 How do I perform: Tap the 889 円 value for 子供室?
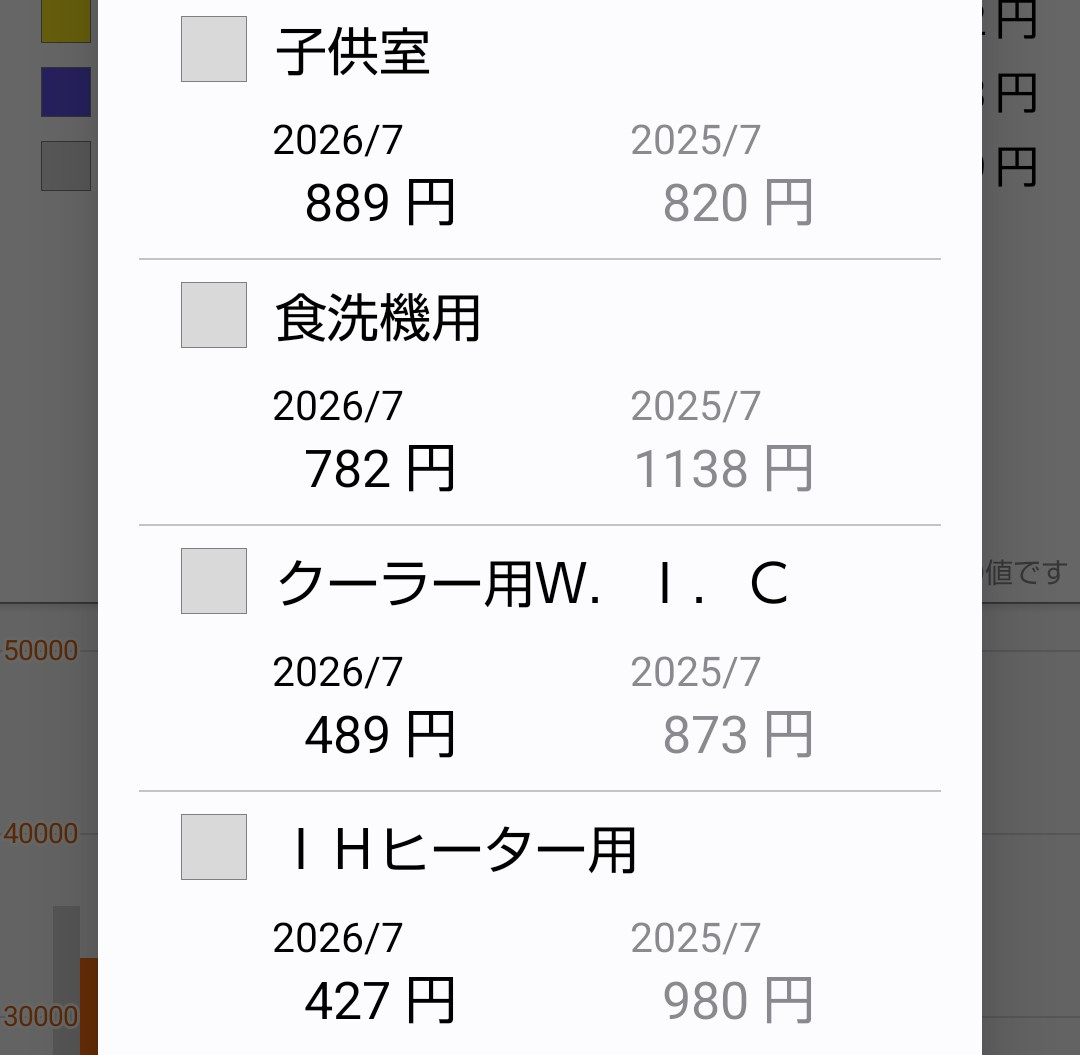[x=380, y=202]
